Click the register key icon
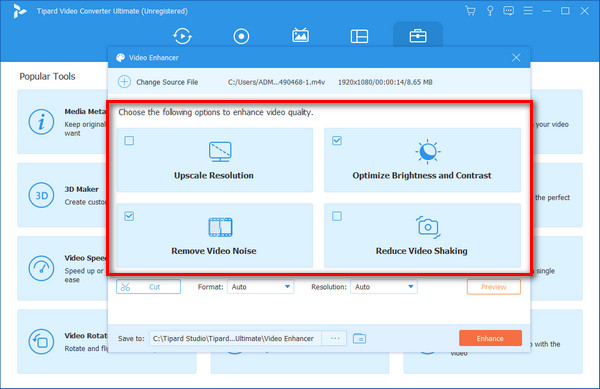 point(490,11)
